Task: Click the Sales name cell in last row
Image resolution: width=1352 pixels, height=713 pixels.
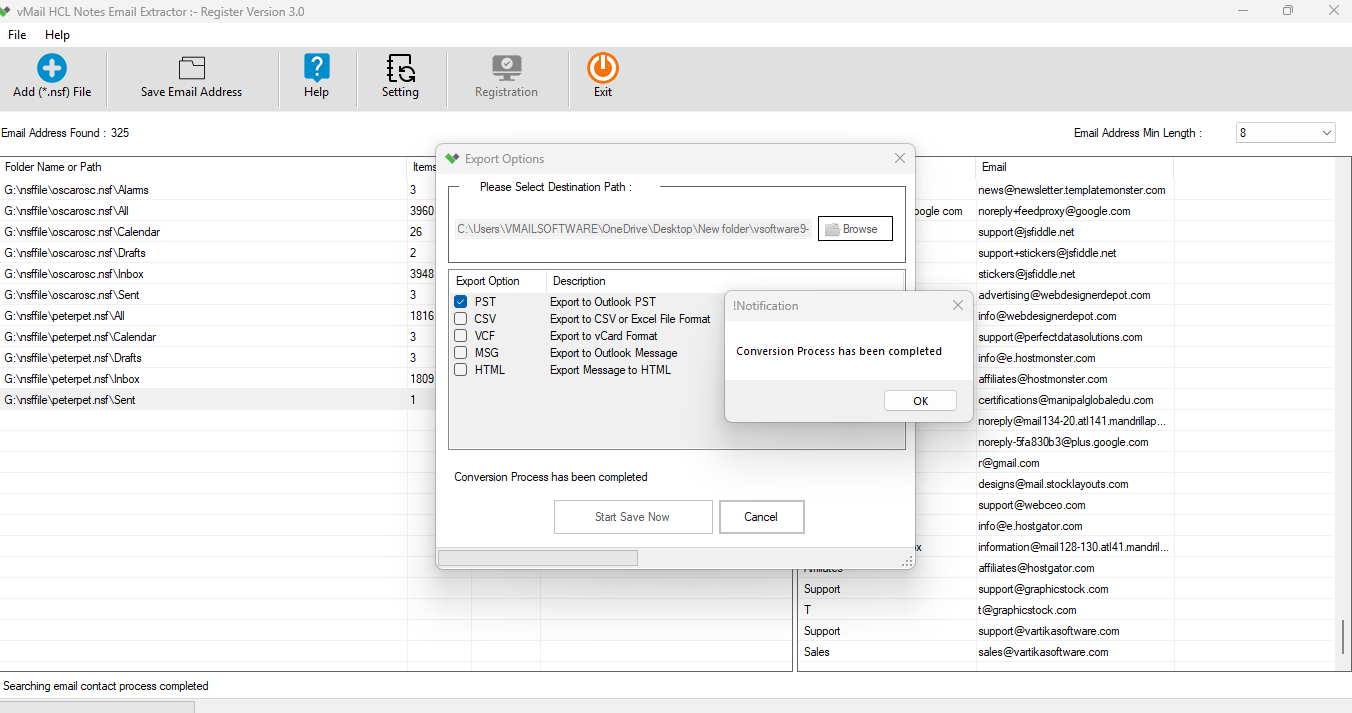Action: [x=817, y=652]
